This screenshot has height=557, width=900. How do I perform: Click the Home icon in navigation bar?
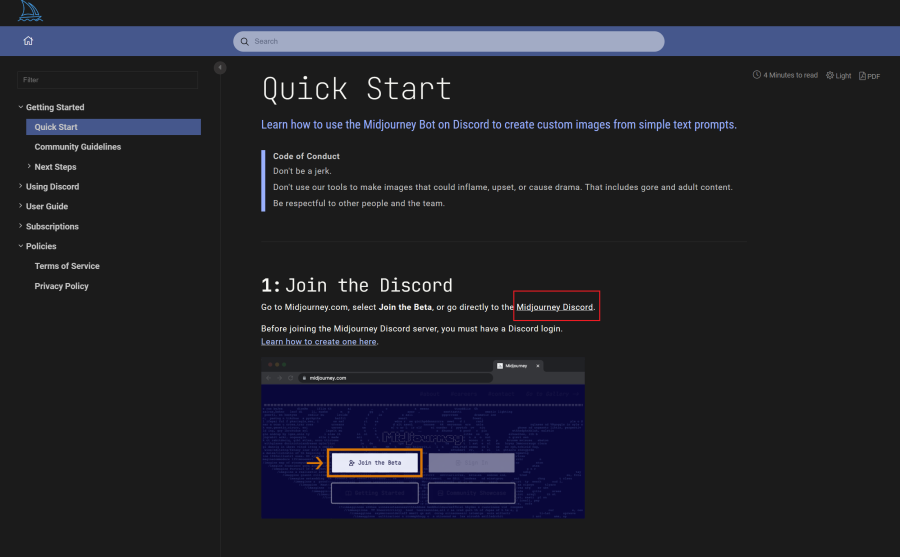(28, 41)
